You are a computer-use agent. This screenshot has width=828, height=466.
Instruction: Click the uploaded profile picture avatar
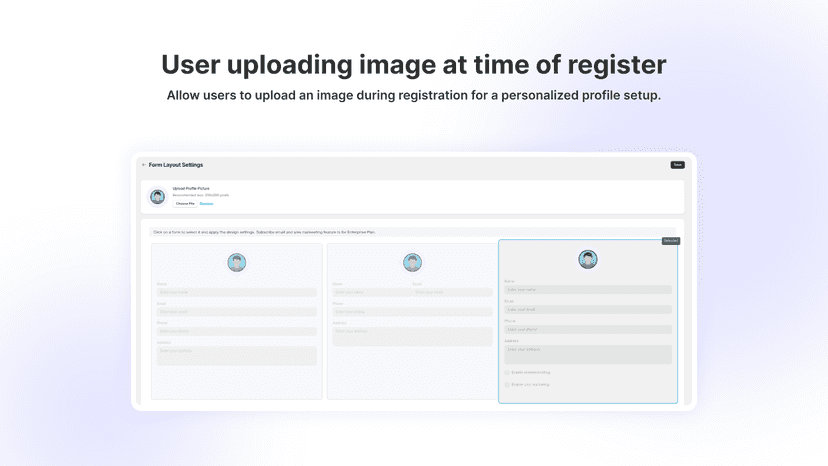[157, 197]
